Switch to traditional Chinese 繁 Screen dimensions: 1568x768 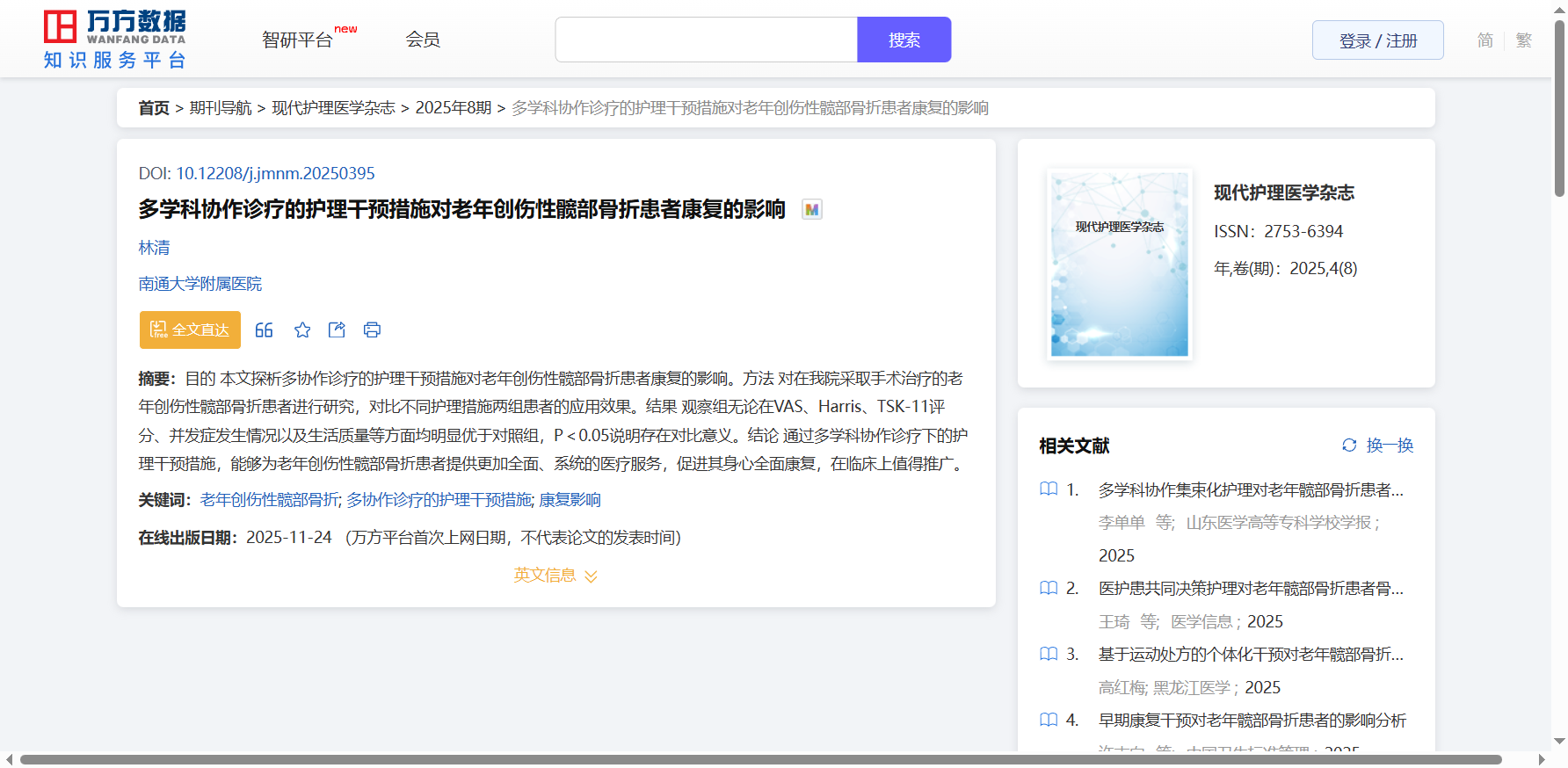(x=1523, y=40)
